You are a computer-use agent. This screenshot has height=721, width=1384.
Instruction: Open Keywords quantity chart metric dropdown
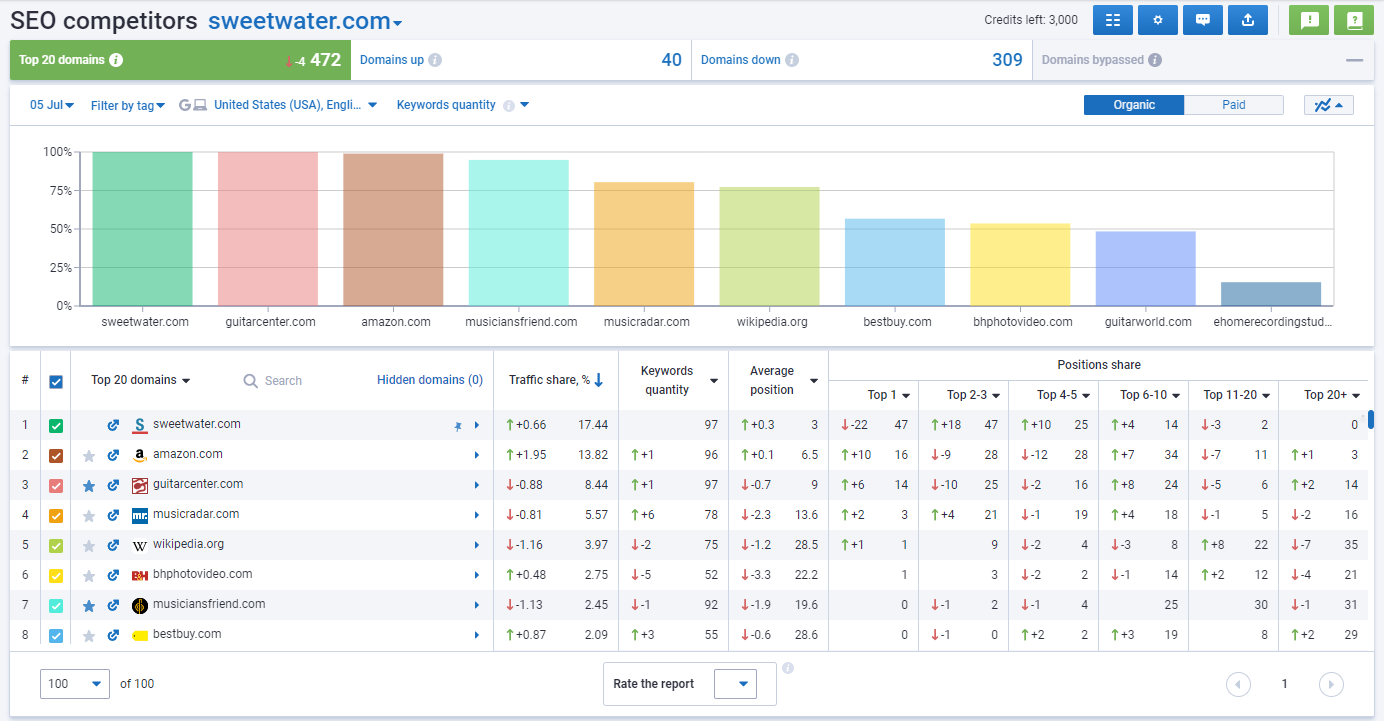(463, 105)
